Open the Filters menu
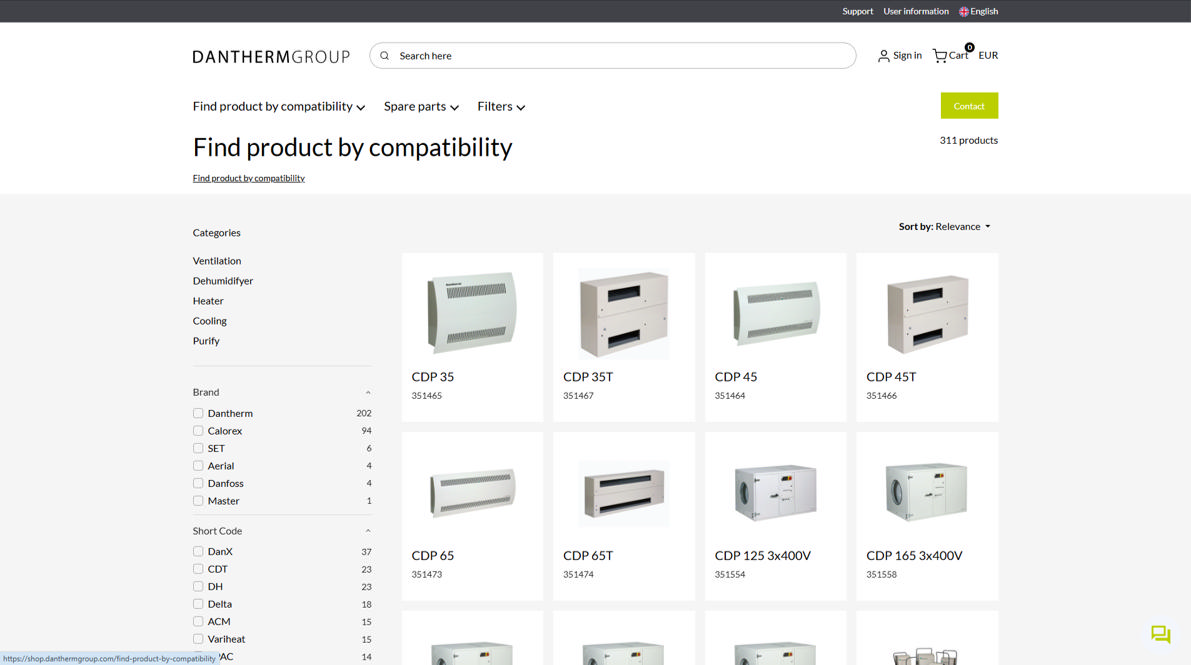This screenshot has width=1191, height=665. [501, 107]
